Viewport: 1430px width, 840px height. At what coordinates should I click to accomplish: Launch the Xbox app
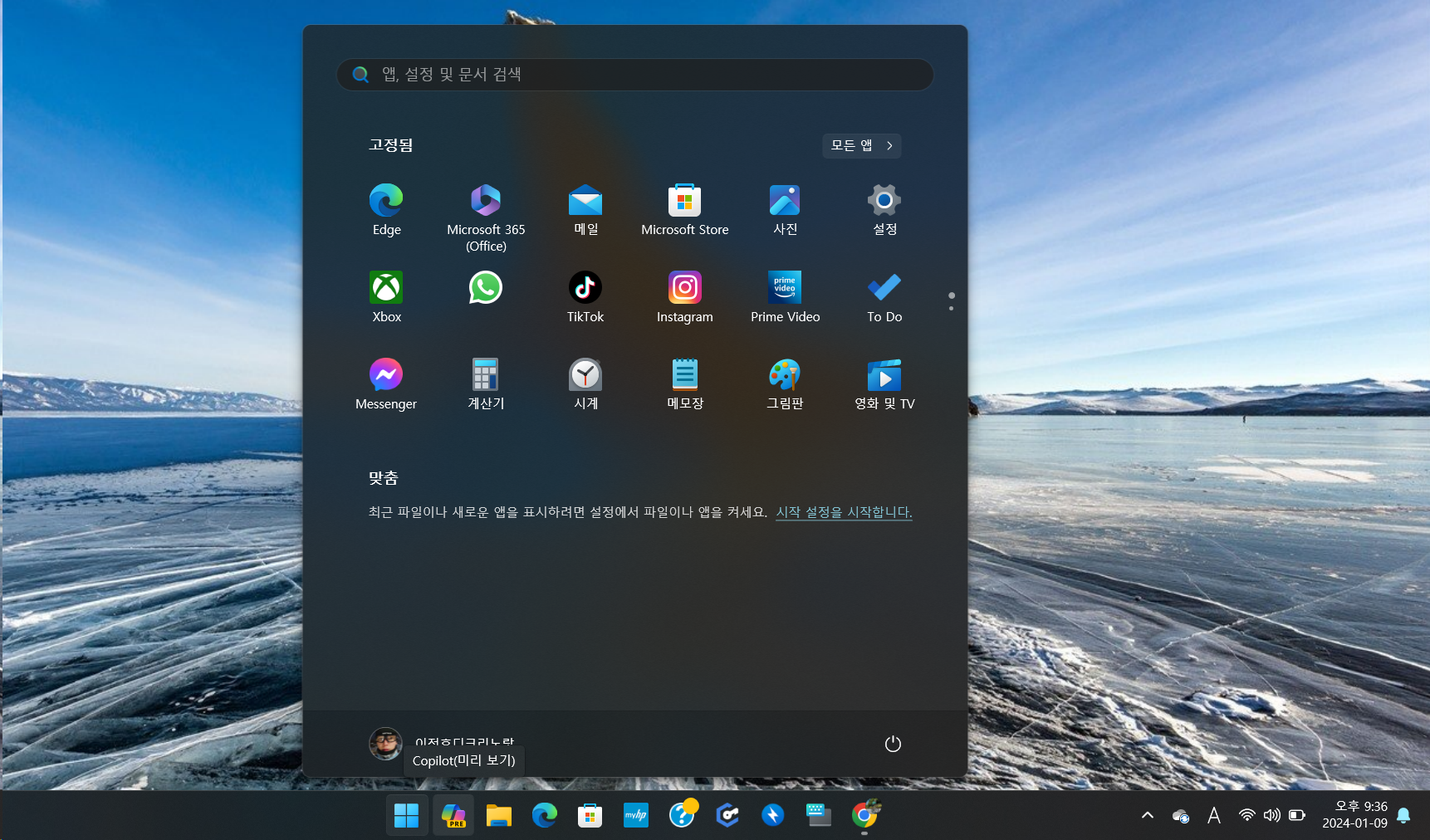click(x=386, y=297)
